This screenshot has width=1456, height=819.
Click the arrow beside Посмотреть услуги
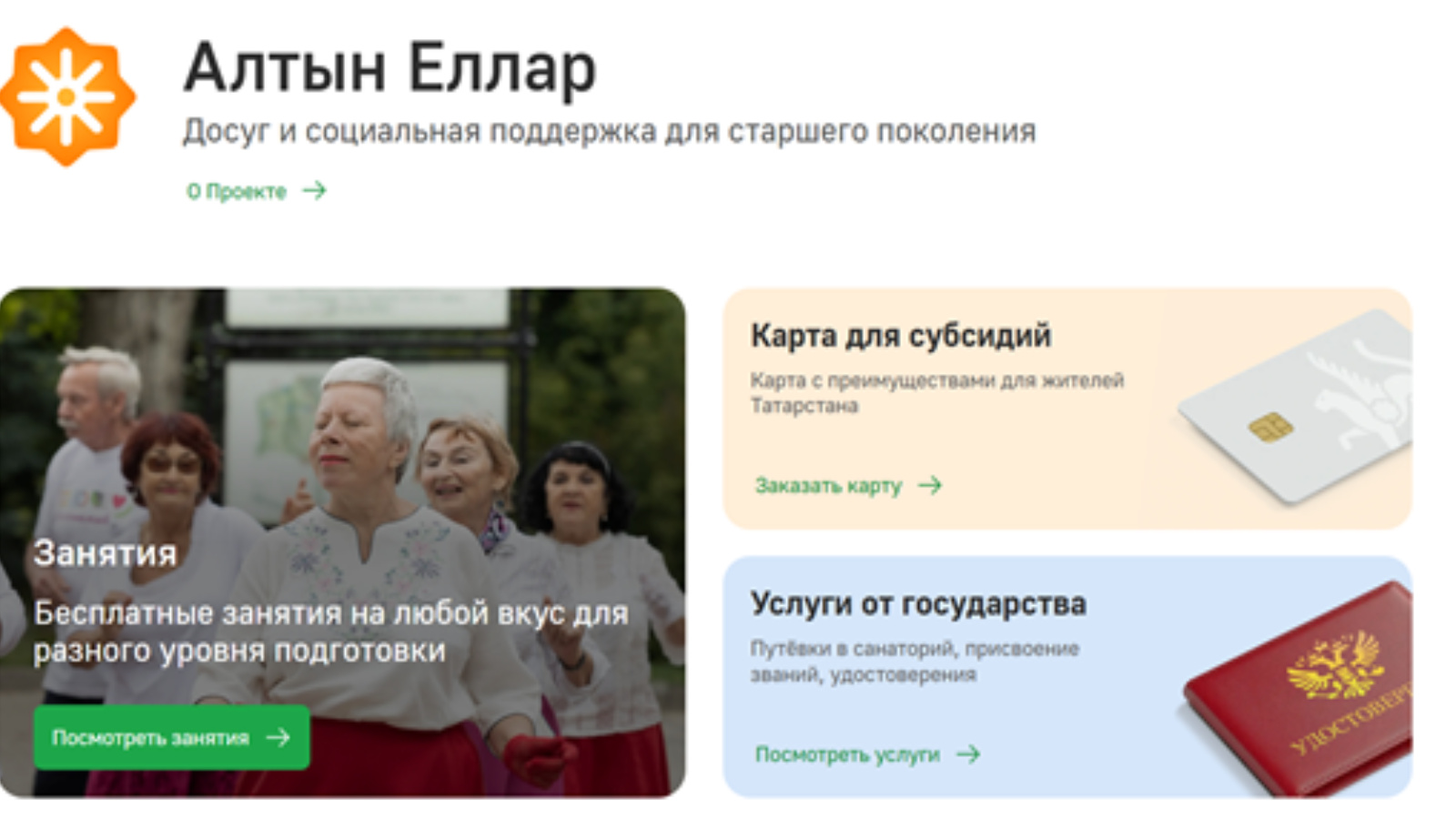[x=968, y=753]
